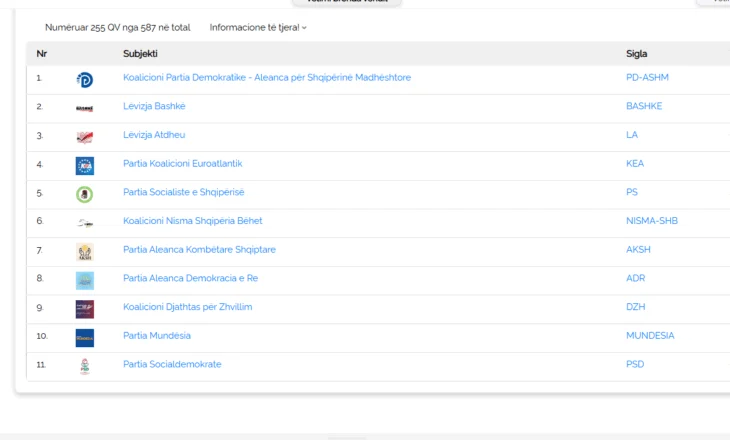Click the MUNDESIA sigla link
The width and height of the screenshot is (730, 440).
click(x=650, y=336)
